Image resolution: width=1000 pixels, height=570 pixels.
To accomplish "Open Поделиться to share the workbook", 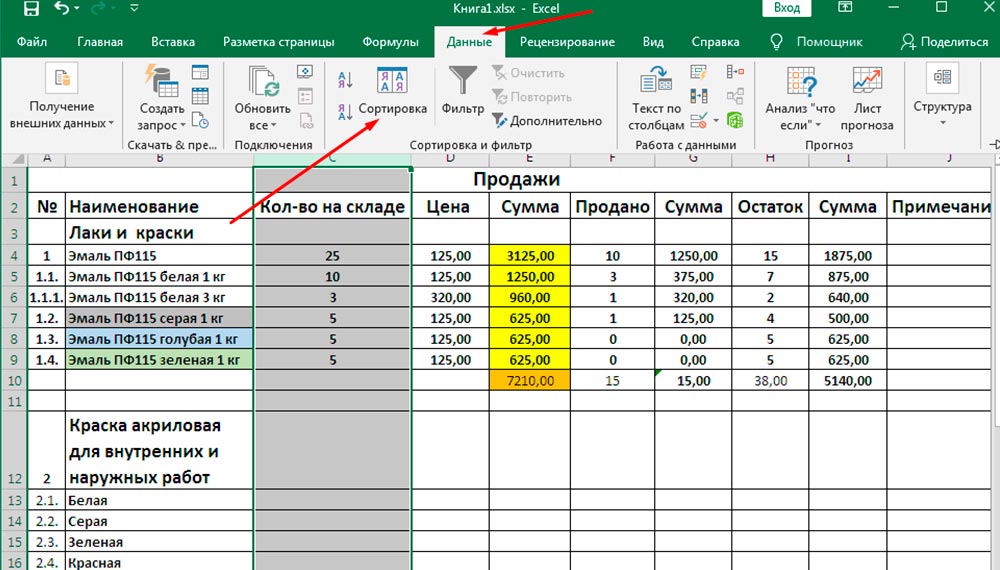I will [x=945, y=42].
